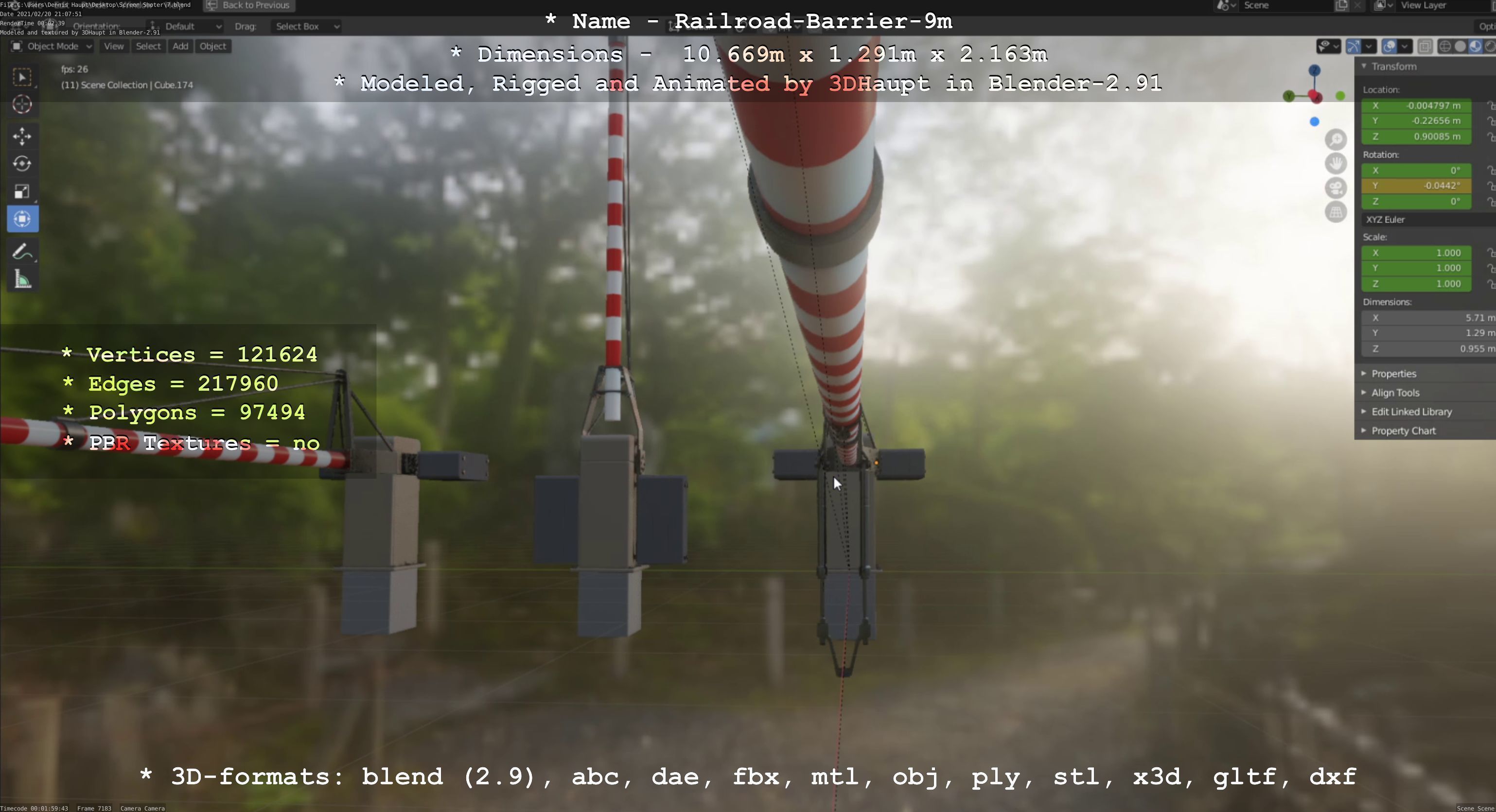
Task: Activate the Annotate pencil tool
Action: [22, 252]
